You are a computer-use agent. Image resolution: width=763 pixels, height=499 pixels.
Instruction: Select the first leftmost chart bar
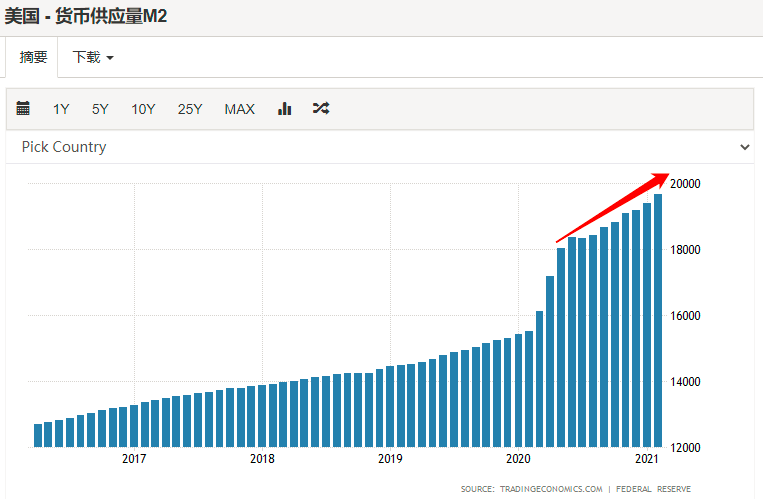pyautogui.click(x=38, y=435)
